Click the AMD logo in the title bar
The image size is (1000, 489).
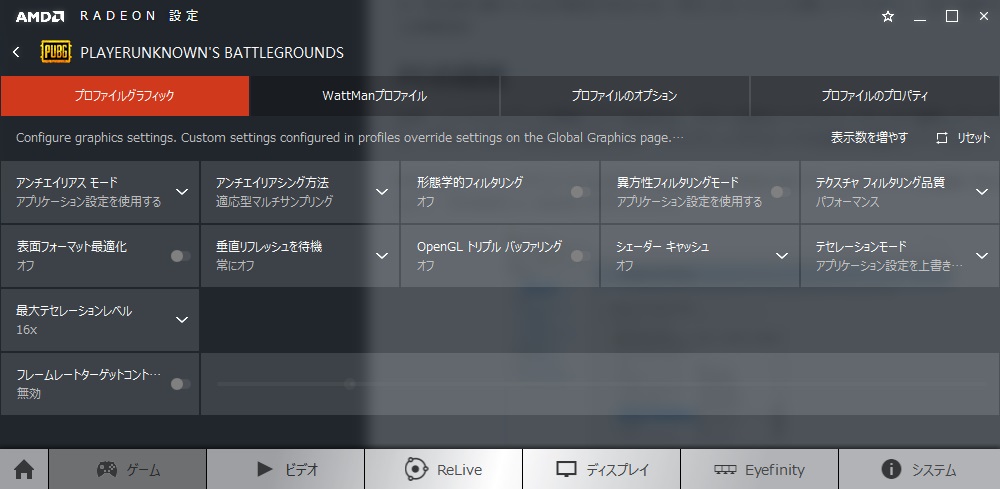pos(40,17)
